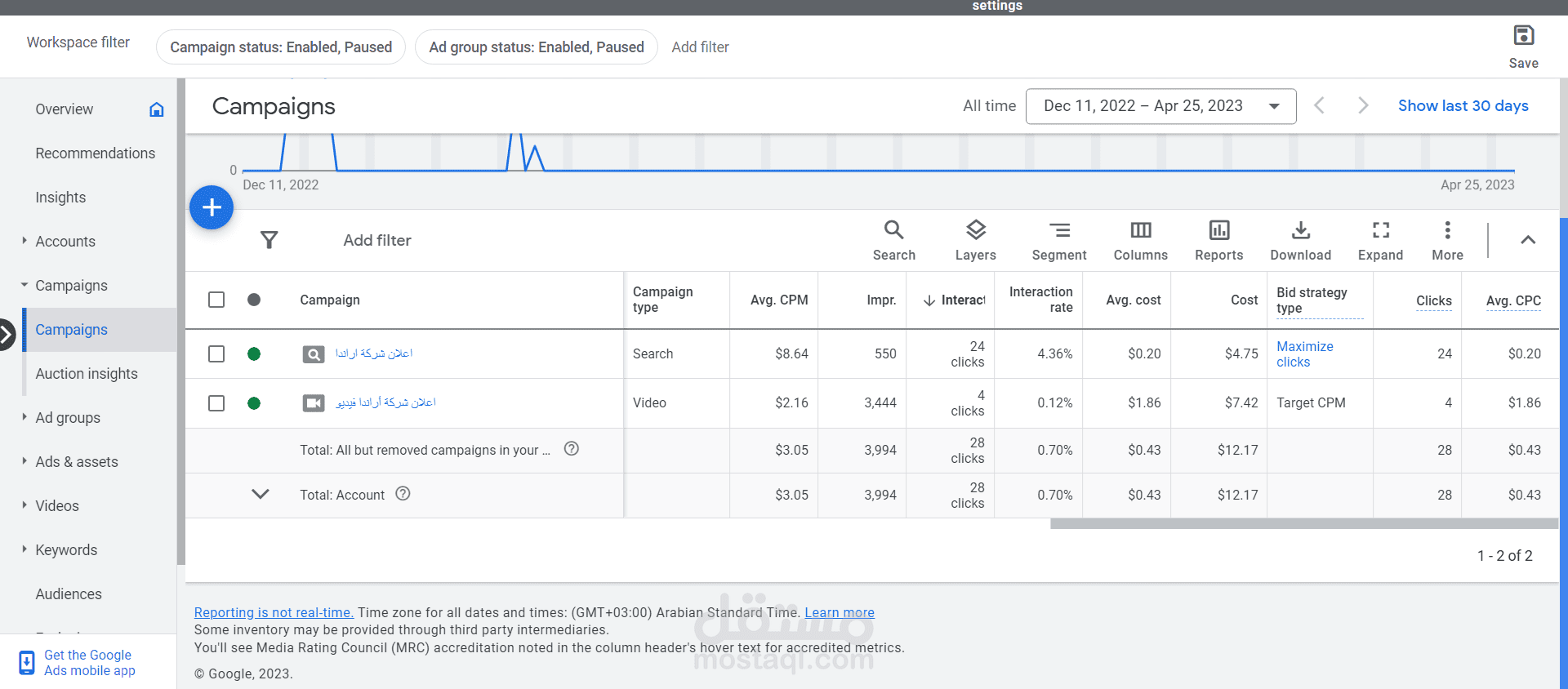This screenshot has height=689, width=1568.
Task: Expand Accounts in the sidebar
Action: (x=24, y=241)
